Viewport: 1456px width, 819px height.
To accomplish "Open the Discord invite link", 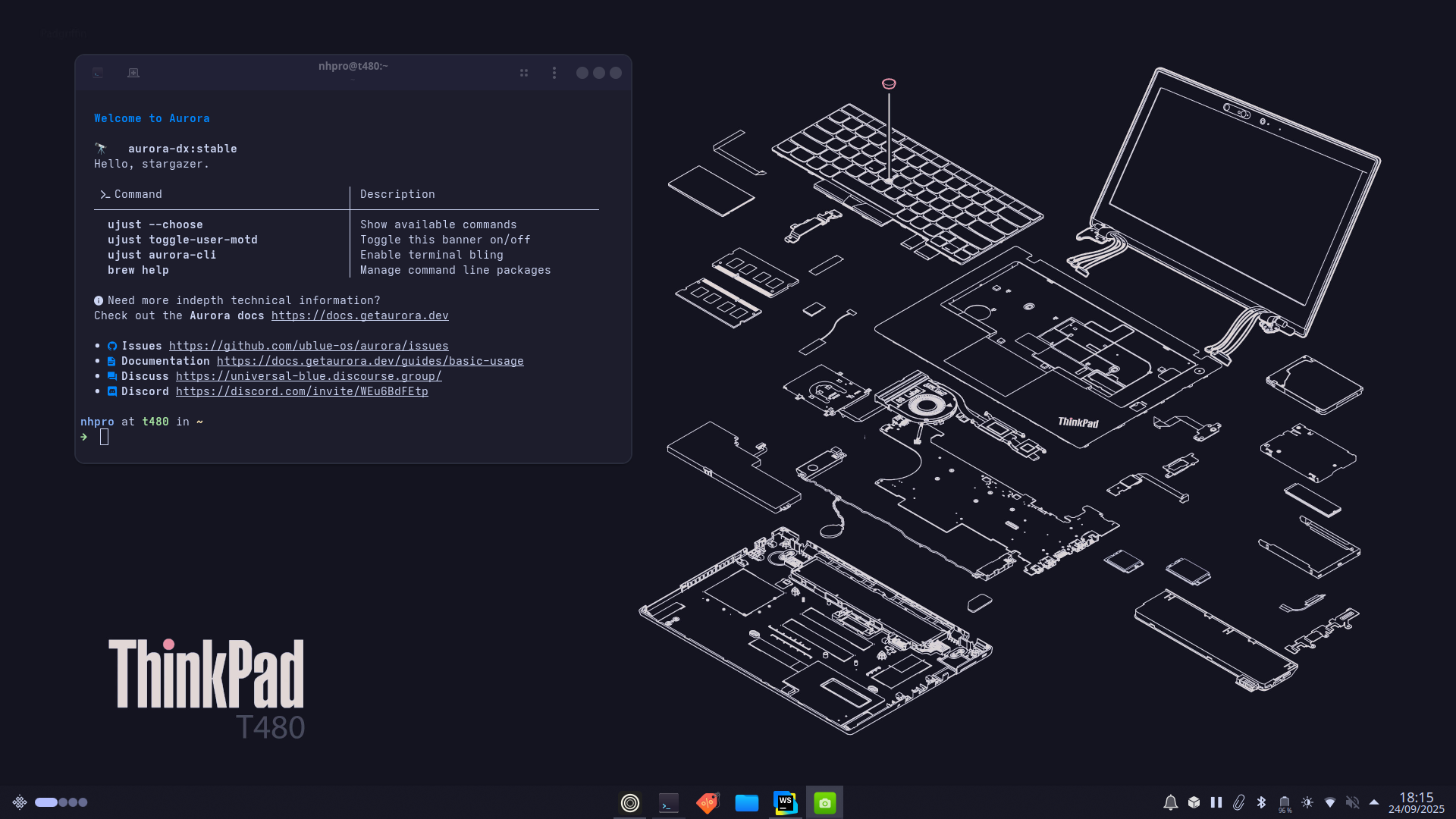I will [x=302, y=391].
